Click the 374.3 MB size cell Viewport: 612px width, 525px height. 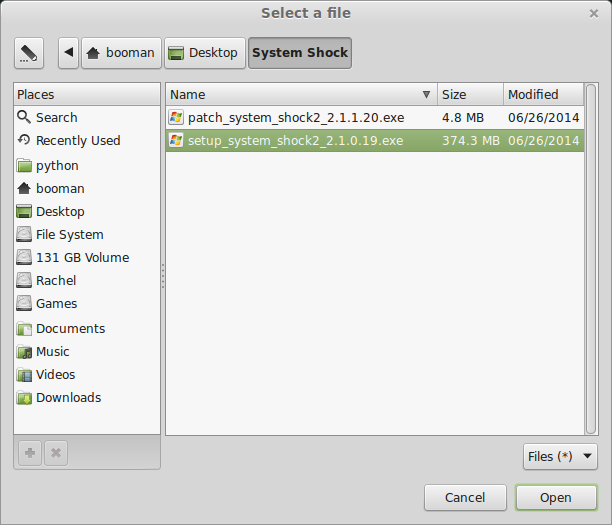(x=471, y=141)
